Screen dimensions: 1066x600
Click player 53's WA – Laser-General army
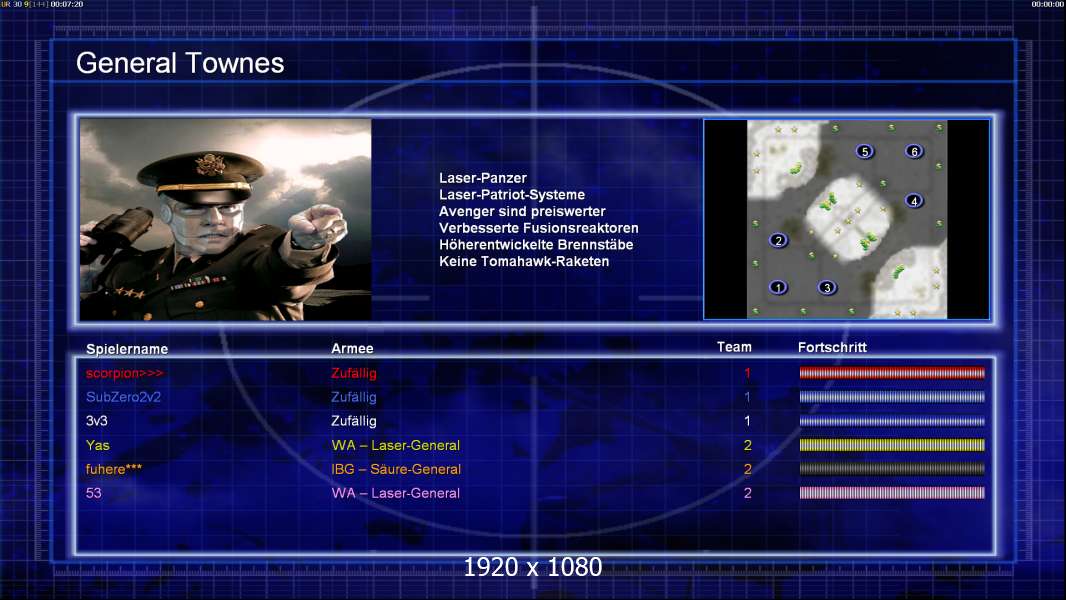tap(396, 493)
